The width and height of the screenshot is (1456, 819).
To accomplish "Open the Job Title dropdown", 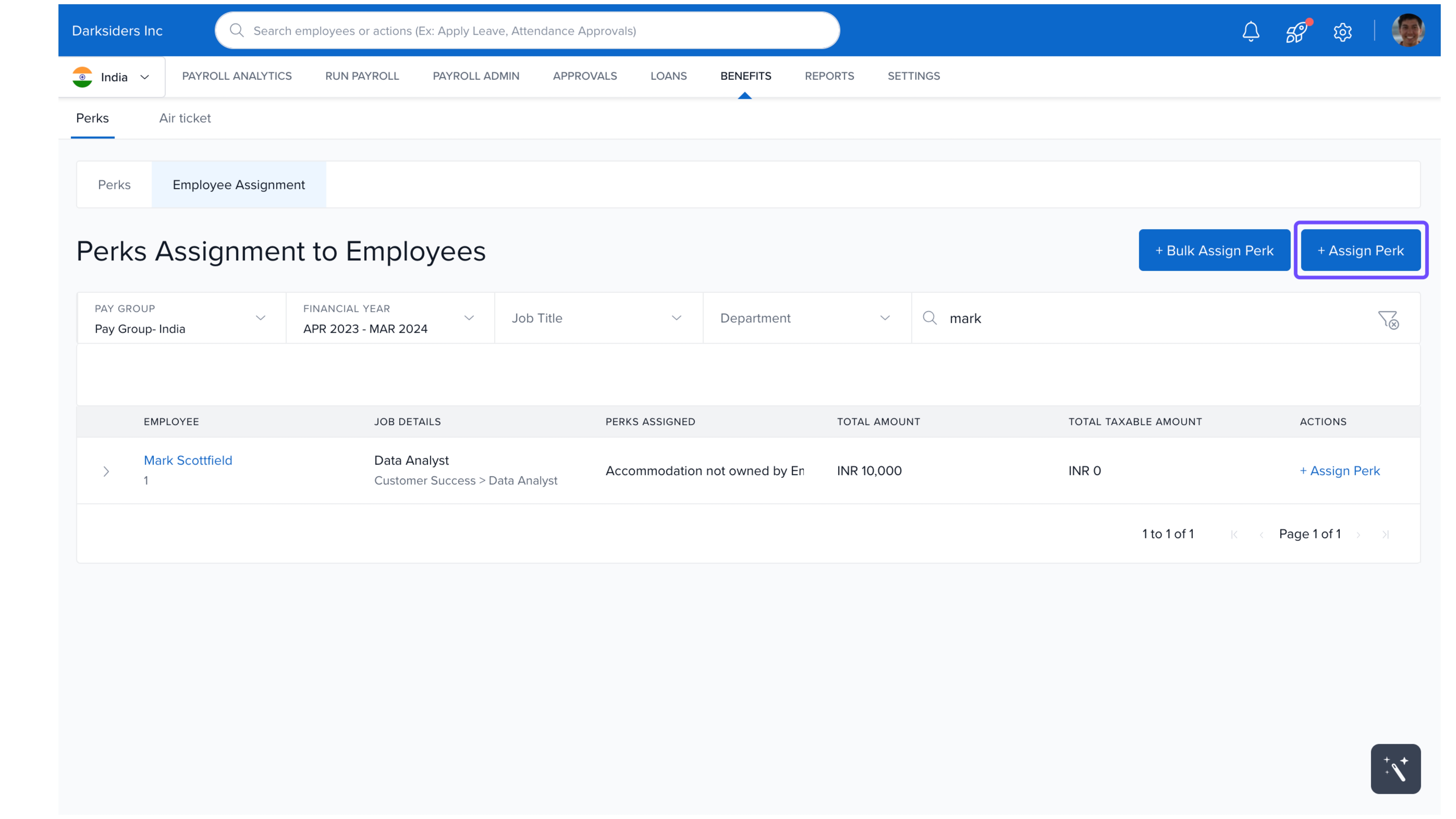I will click(598, 318).
